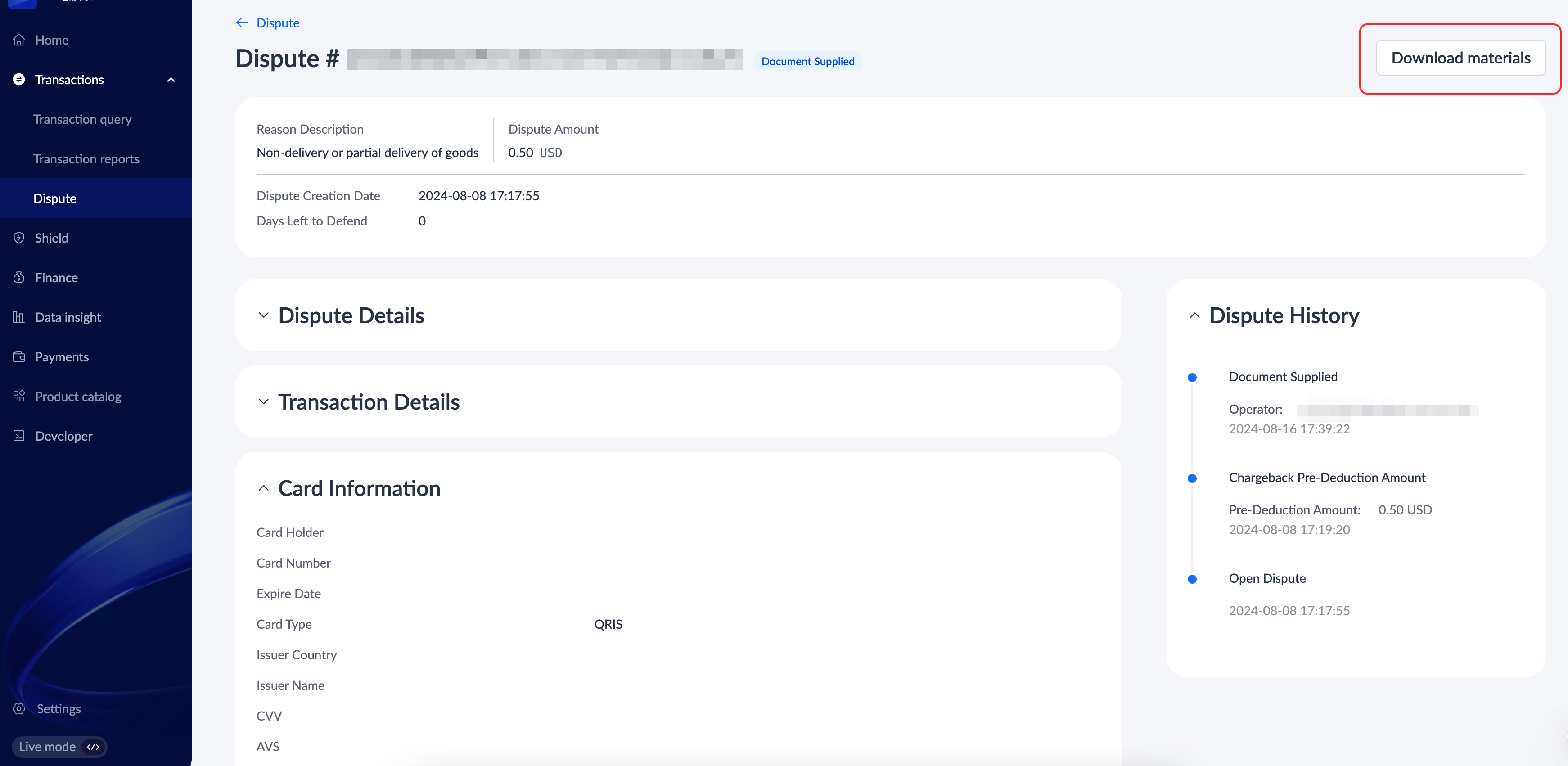Collapse the Card Information section

tap(264, 488)
